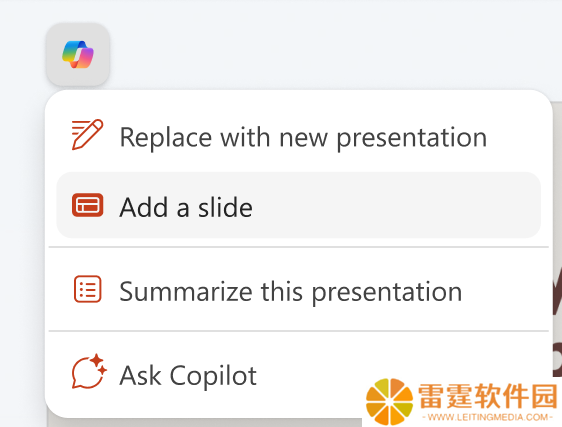Click the word Copilot in the last menu entry
This screenshot has height=427, width=562.
click(213, 376)
